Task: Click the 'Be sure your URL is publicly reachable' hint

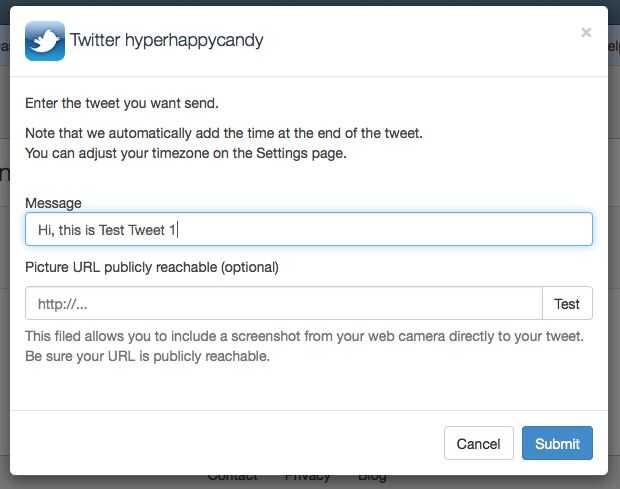Action: point(147,355)
